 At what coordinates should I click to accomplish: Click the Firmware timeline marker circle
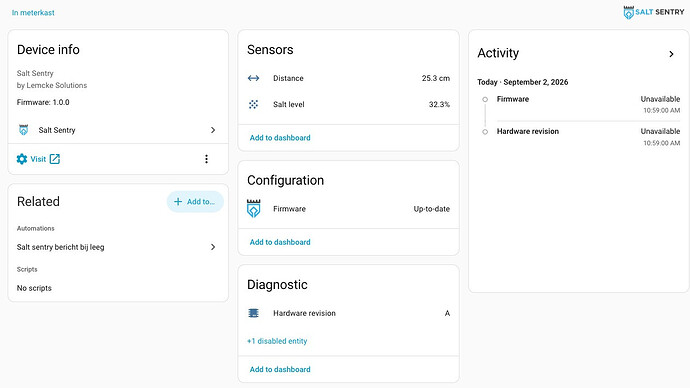click(x=485, y=99)
